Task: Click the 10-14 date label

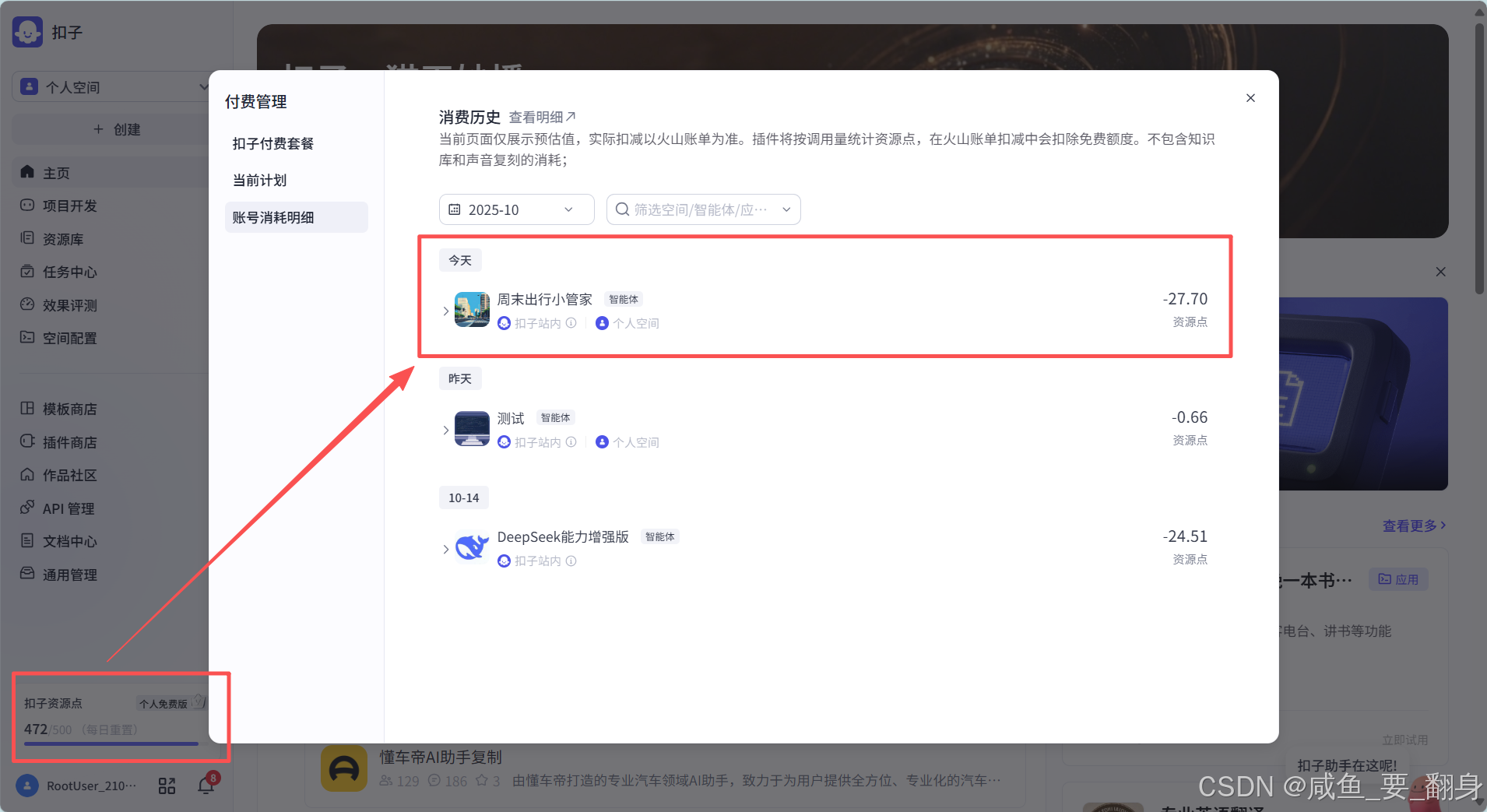Action: click(464, 497)
